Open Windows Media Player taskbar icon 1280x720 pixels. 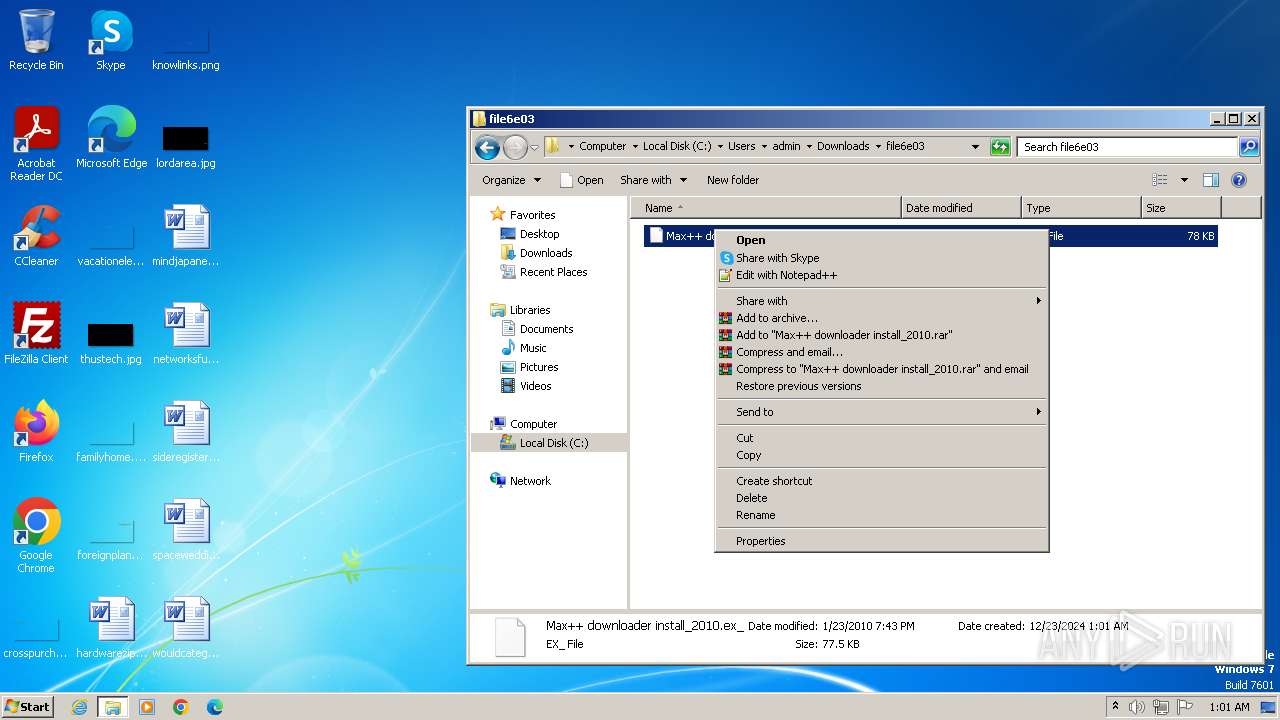click(x=147, y=707)
